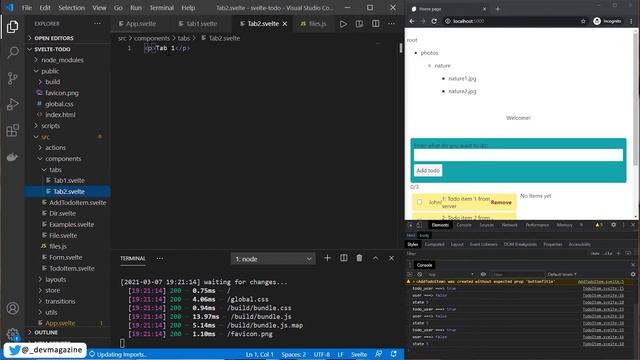This screenshot has height=360, width=640.
Task: Click 'Ln 1, Col 1' in status bar
Action: click(x=260, y=354)
